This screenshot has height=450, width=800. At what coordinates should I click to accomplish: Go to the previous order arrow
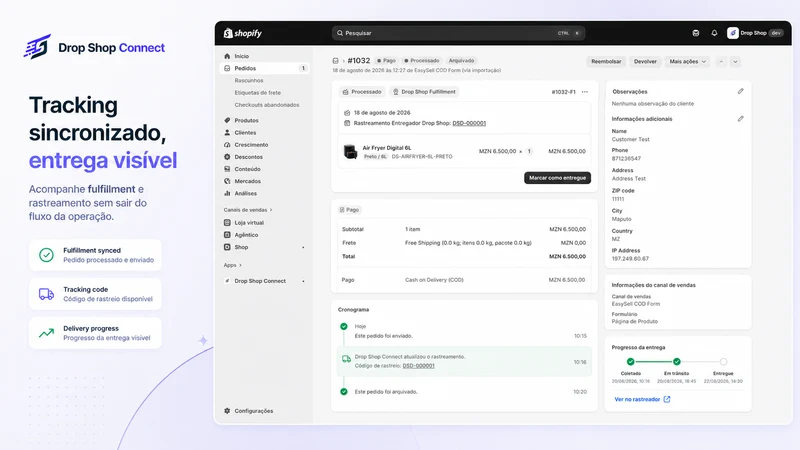721,62
